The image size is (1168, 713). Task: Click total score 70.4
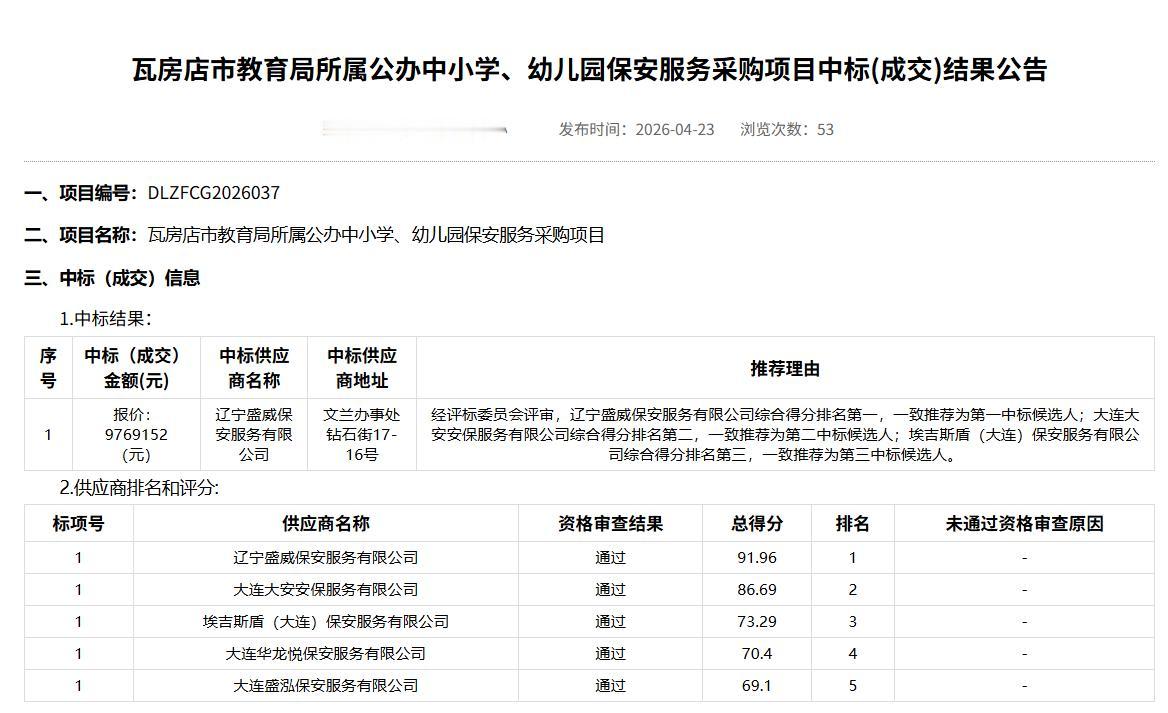click(x=757, y=653)
